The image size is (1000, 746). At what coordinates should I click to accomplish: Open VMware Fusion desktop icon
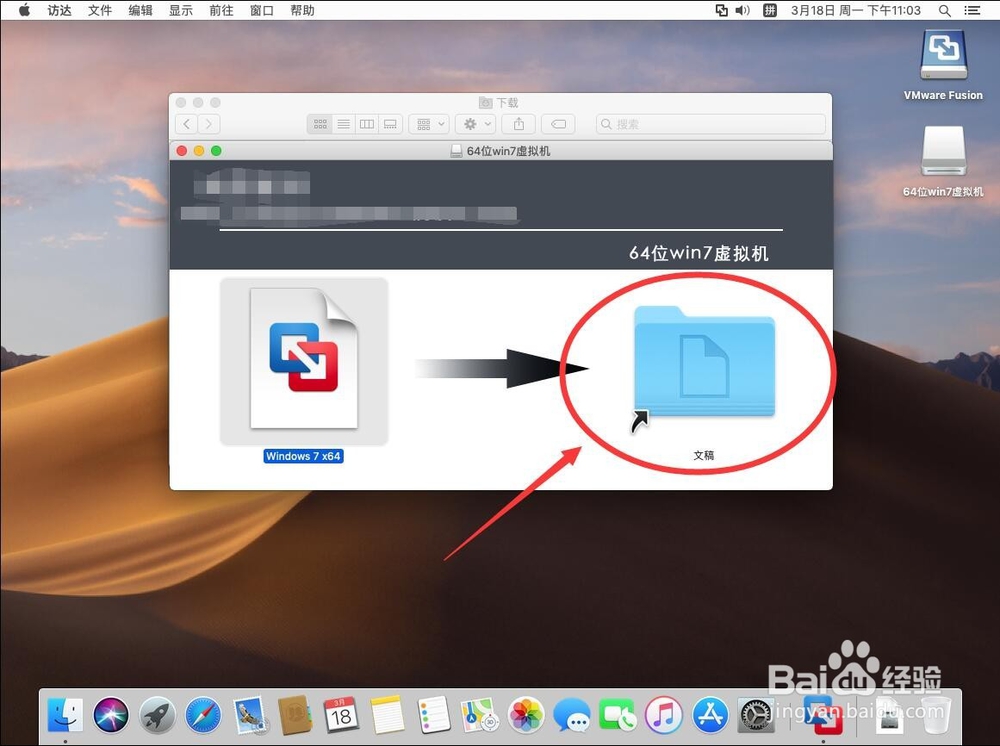943,57
